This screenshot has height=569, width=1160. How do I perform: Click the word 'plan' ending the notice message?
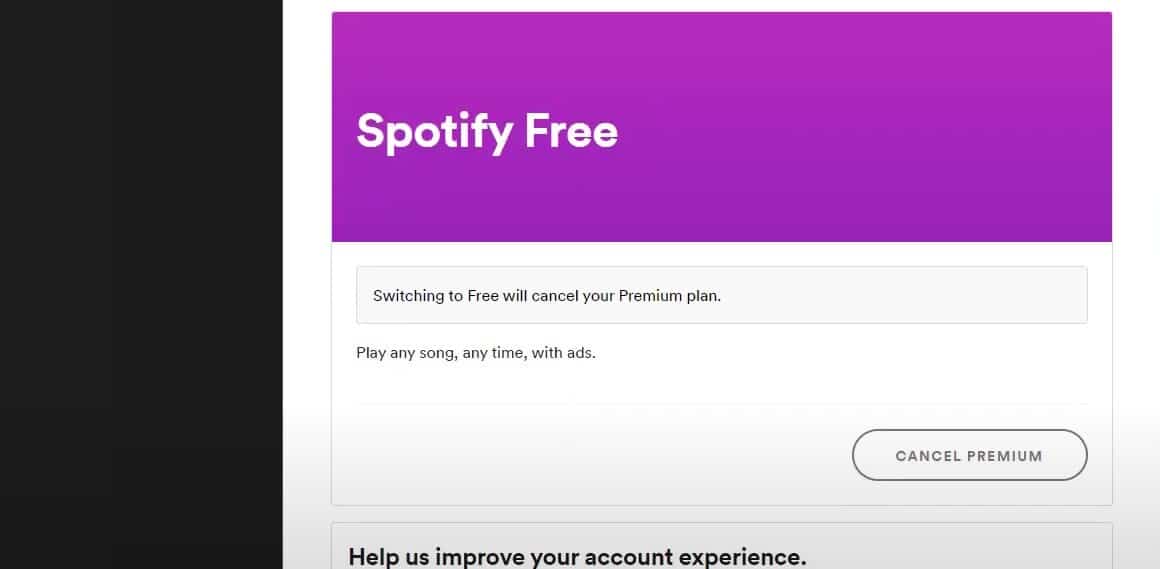(x=703, y=296)
